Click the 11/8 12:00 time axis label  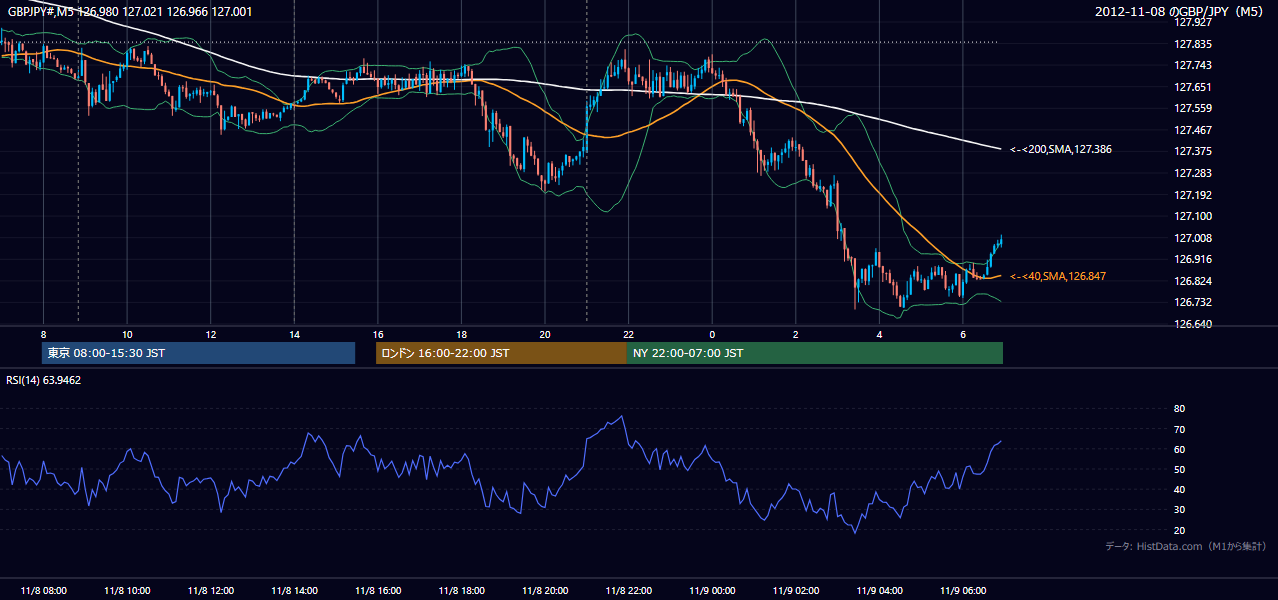(210, 590)
